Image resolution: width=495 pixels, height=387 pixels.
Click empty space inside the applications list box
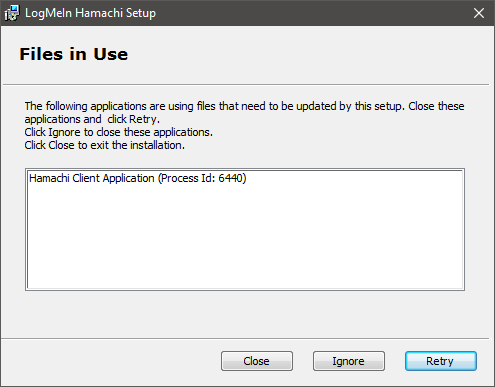click(x=245, y=240)
